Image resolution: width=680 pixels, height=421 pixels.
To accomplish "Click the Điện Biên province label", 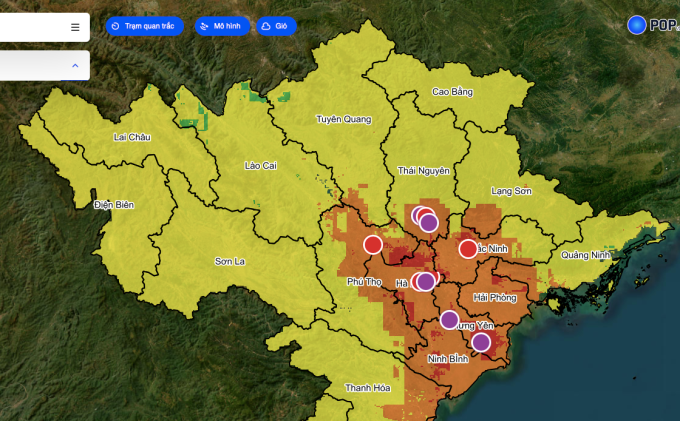I will click(113, 204).
